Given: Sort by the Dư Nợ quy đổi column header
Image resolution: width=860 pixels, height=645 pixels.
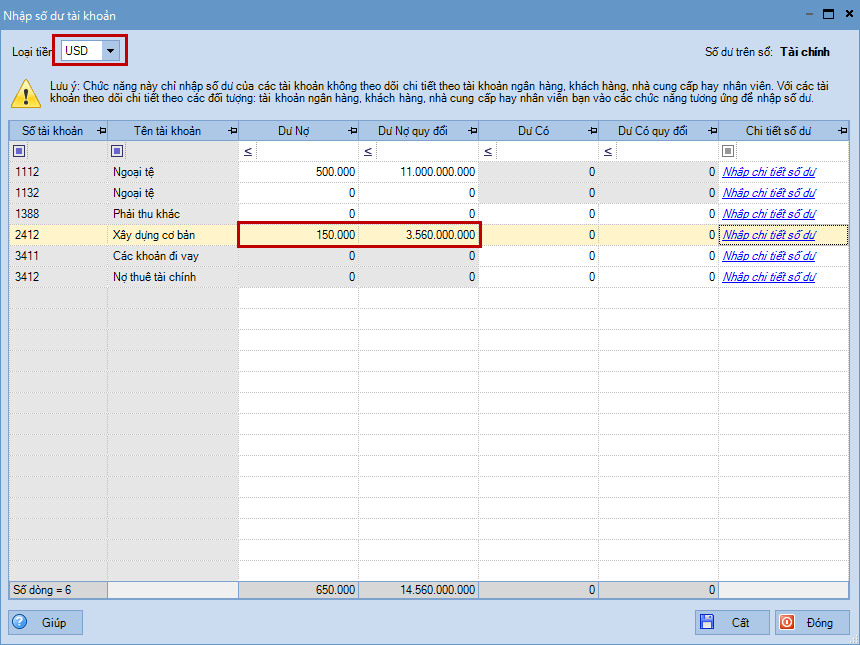Looking at the screenshot, I should pyautogui.click(x=412, y=131).
